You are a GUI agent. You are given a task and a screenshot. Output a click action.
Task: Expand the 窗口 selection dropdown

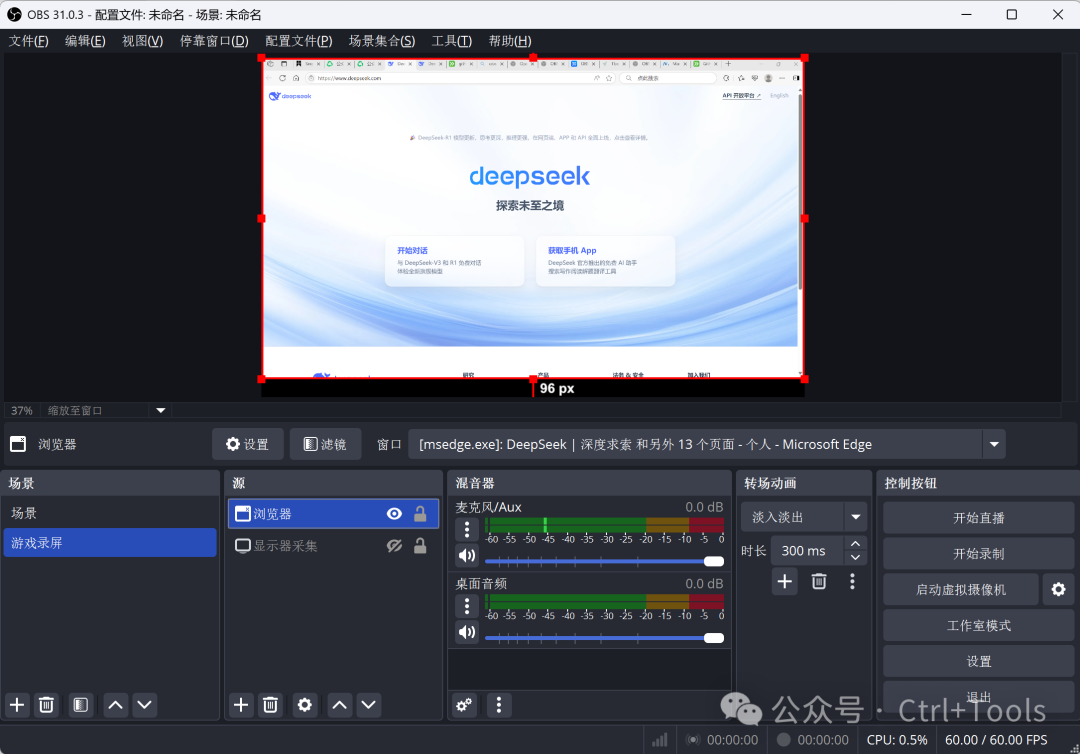(x=993, y=444)
